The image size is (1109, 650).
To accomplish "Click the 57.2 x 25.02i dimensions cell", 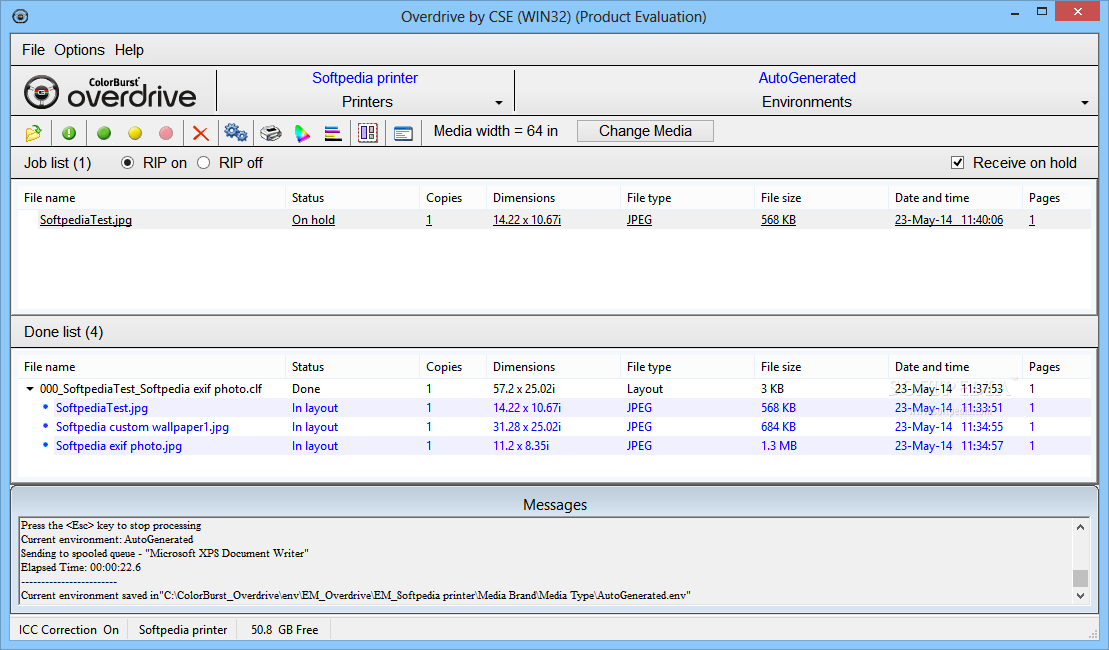I will pyautogui.click(x=523, y=388).
